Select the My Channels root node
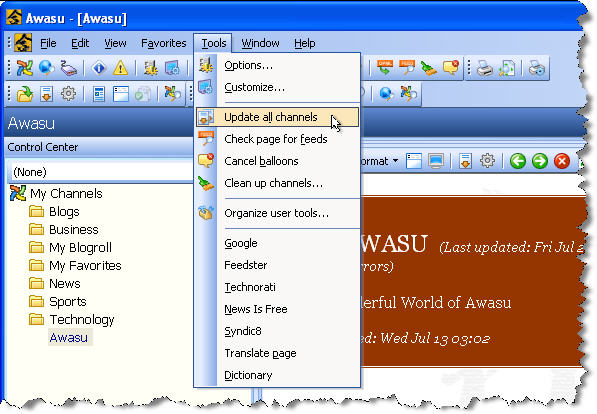Viewport: 597px width, 414px height. (66, 193)
